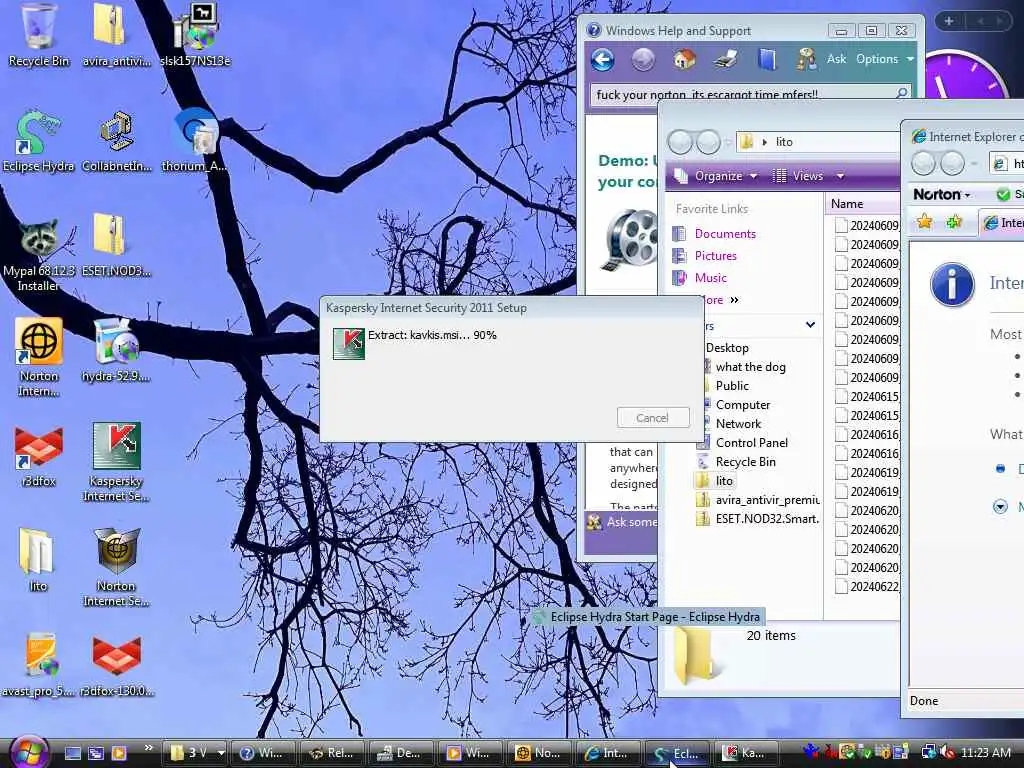The width and height of the screenshot is (1024, 768).
Task: Open Browse Help book icon
Action: click(767, 59)
